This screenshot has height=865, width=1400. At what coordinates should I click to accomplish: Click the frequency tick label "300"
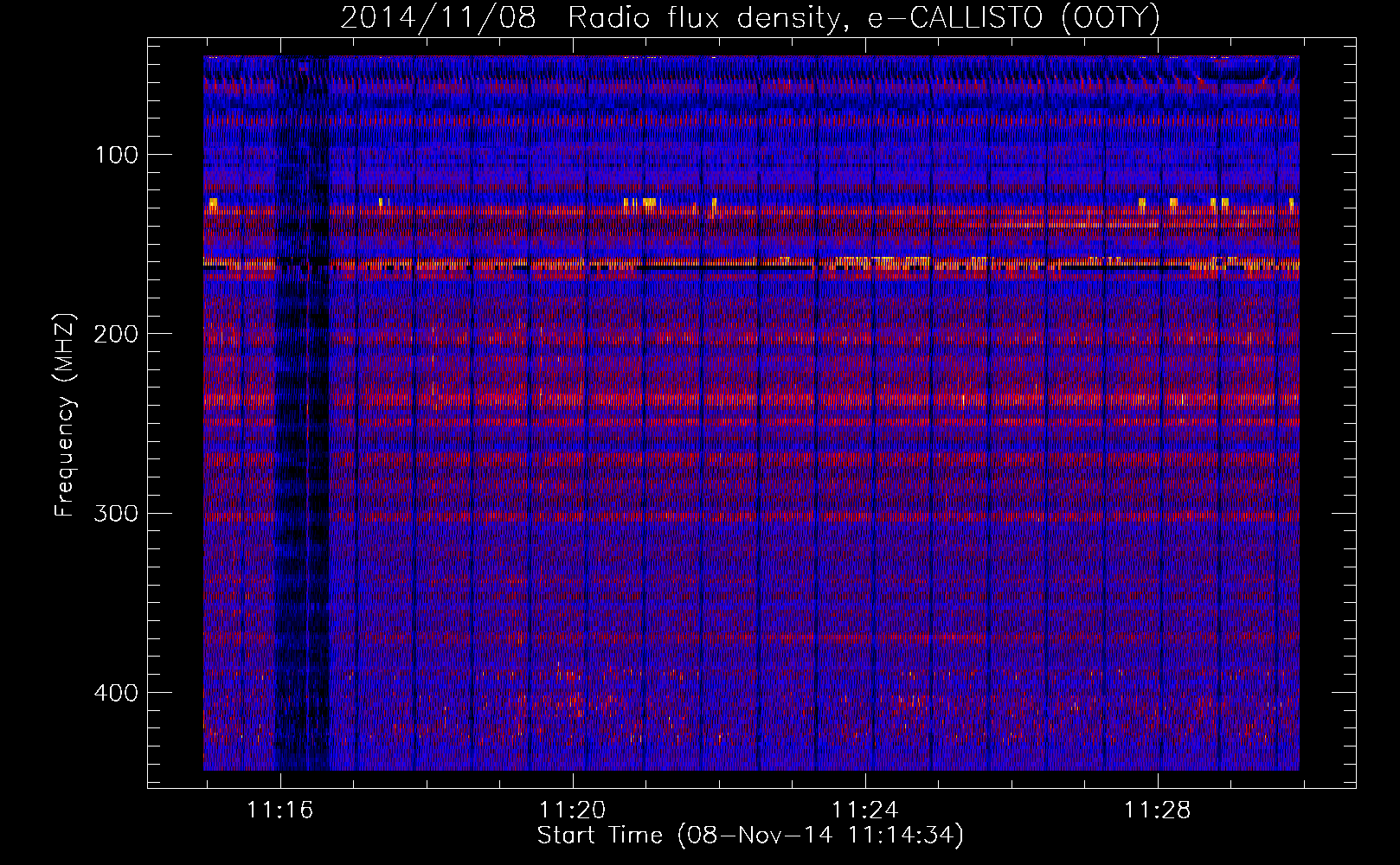pos(117,514)
